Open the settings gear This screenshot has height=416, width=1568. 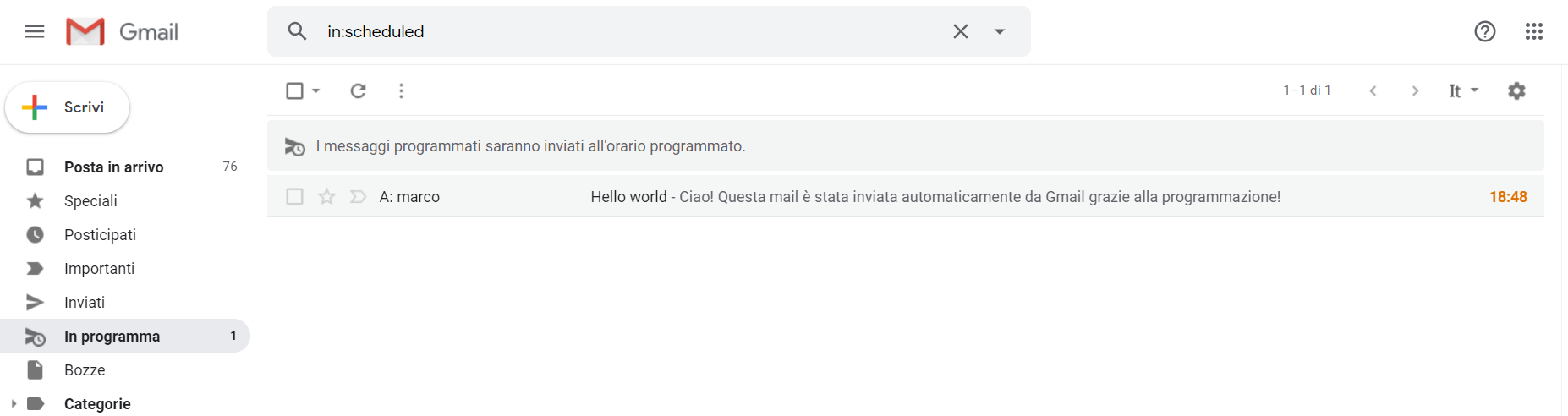click(x=1516, y=90)
